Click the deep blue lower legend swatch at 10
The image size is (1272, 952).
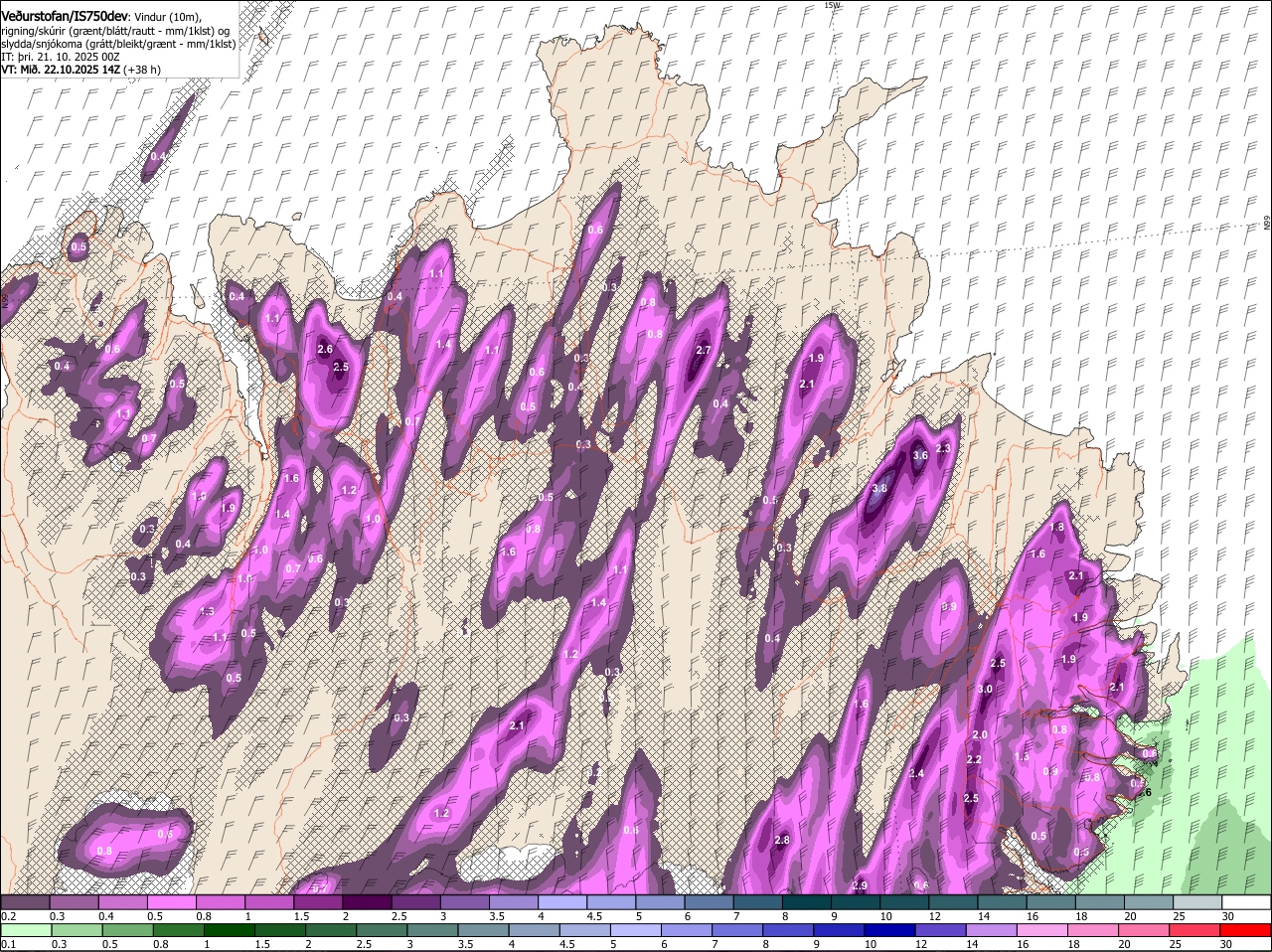click(888, 931)
